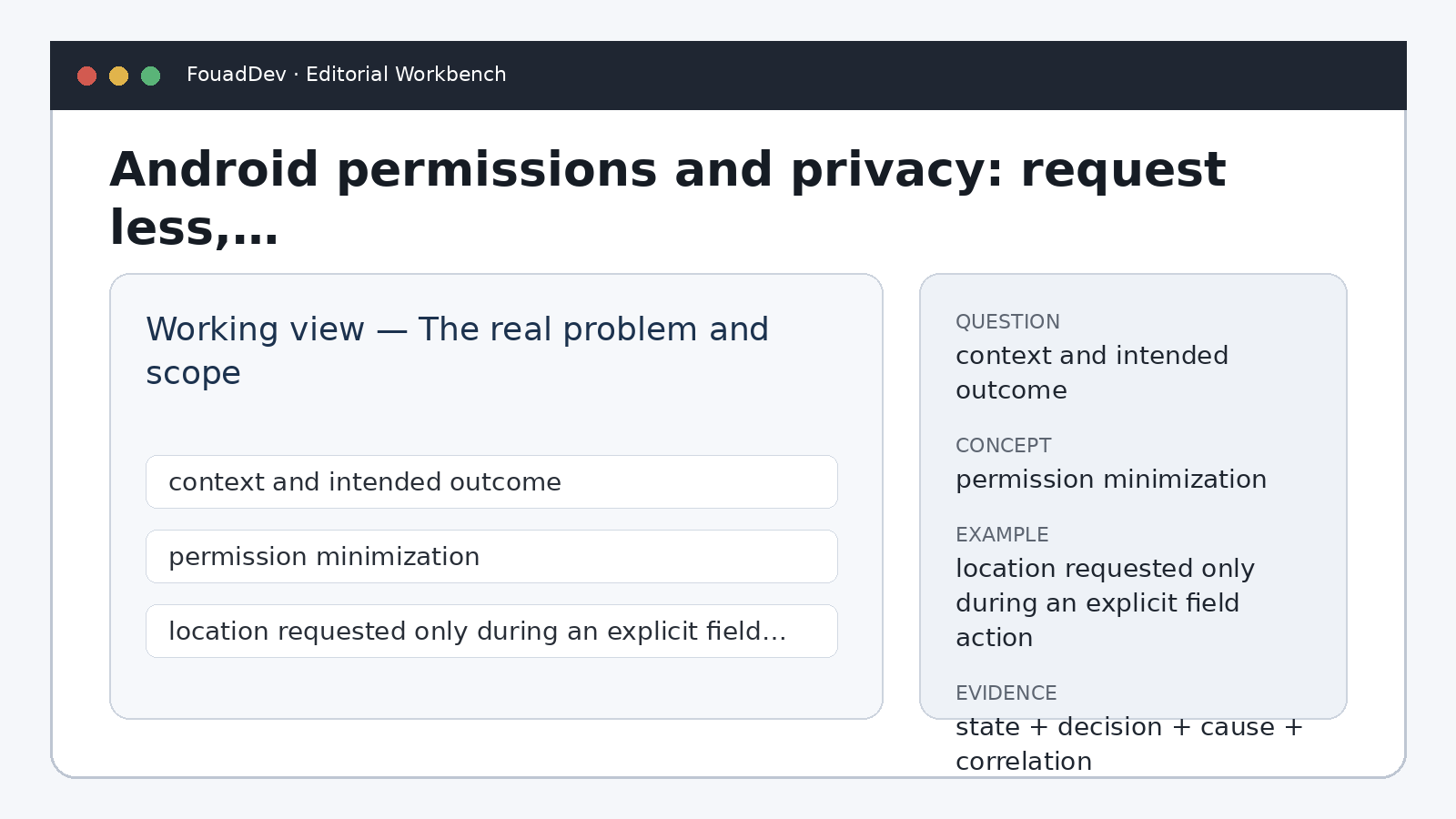The width and height of the screenshot is (1456, 819).
Task: Click the sidebar context and intended outcome text
Action: click(1092, 372)
